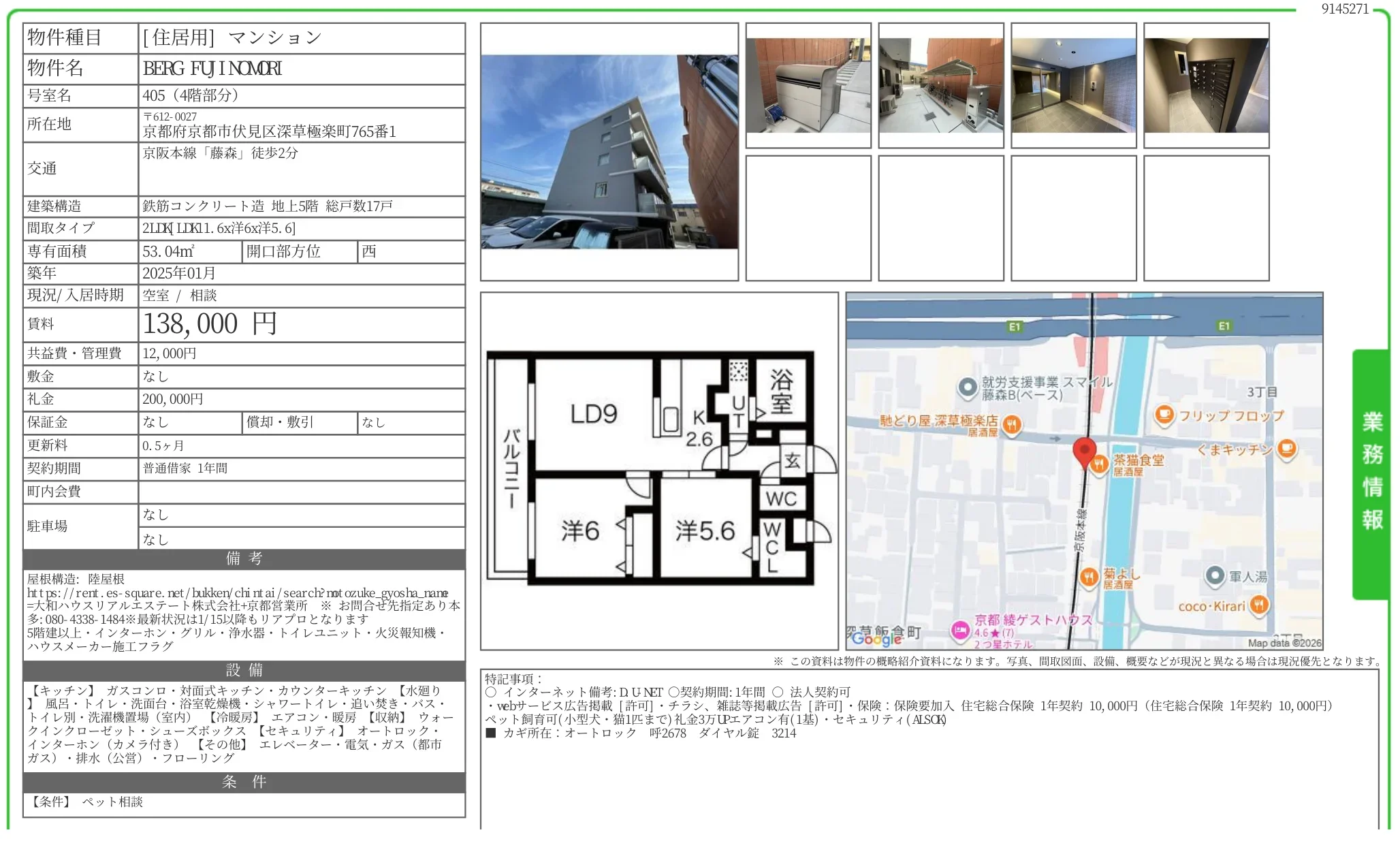Image resolution: width=1400 pixels, height=856 pixels.
Task: Open the mailbox area photo
Action: pyautogui.click(x=1206, y=85)
